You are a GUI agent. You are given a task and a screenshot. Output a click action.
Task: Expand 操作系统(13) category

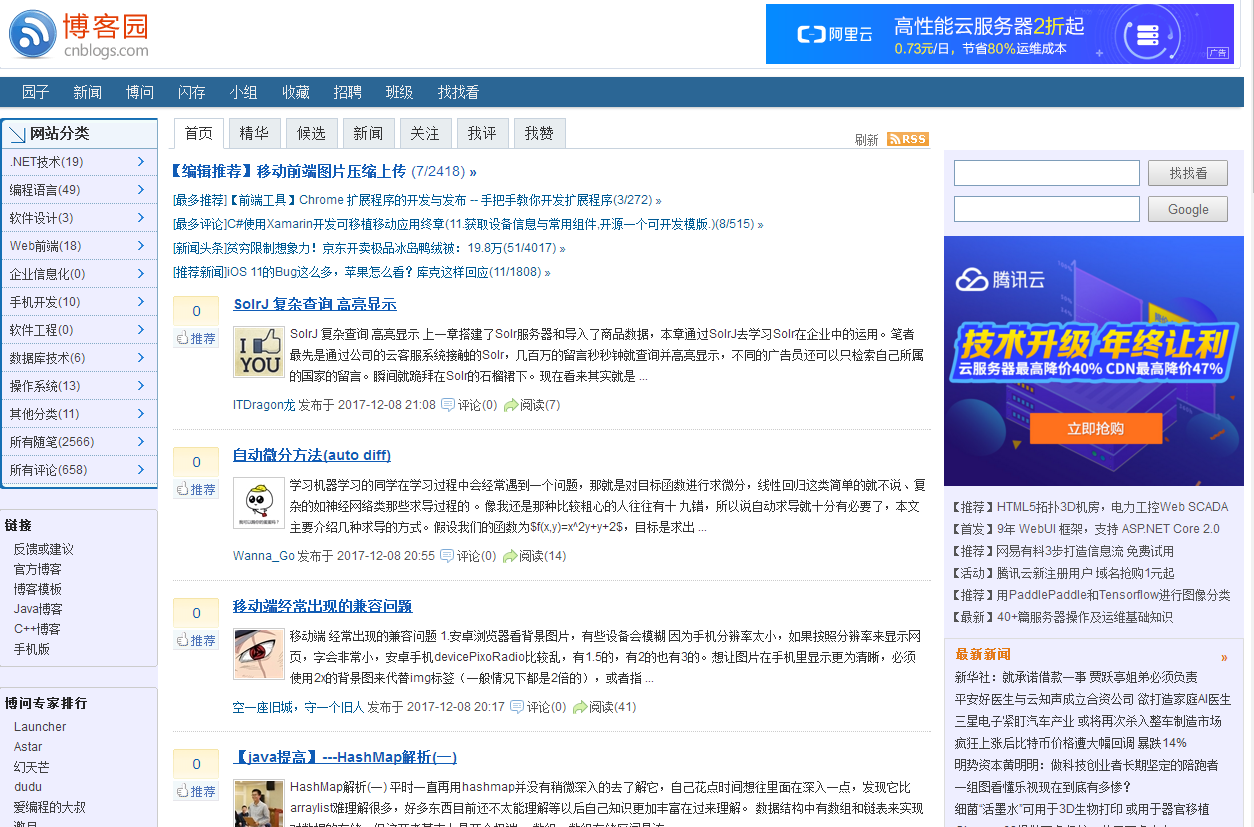[x=79, y=386]
